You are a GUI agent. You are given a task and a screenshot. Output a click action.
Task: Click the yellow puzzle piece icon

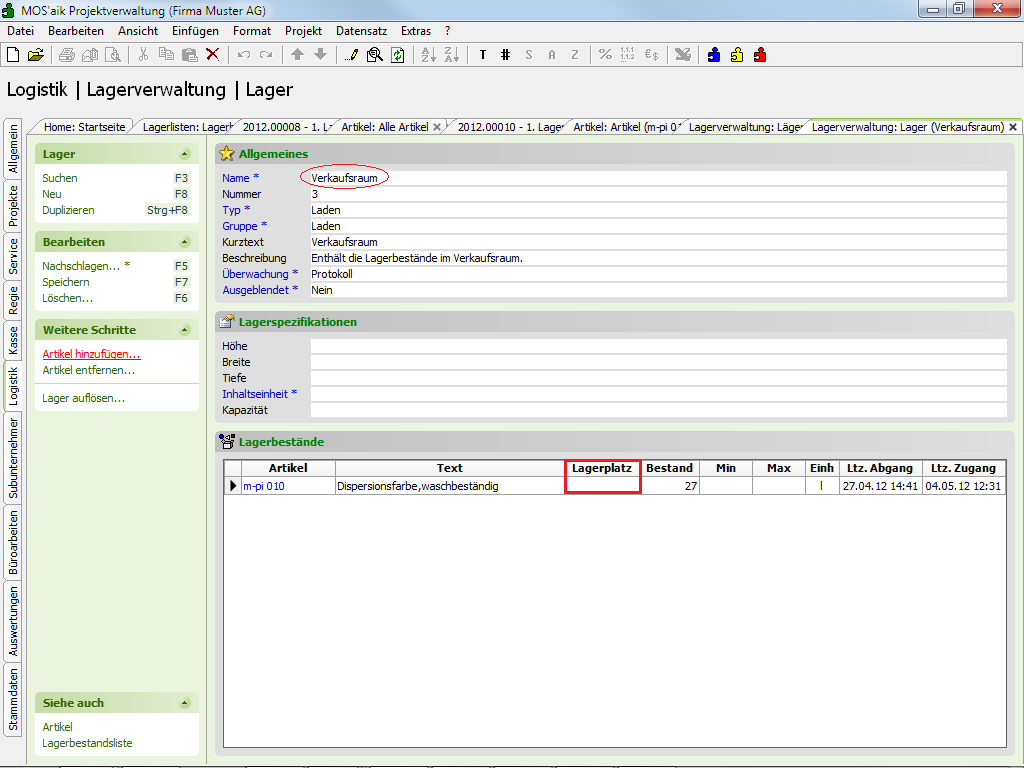coord(737,54)
